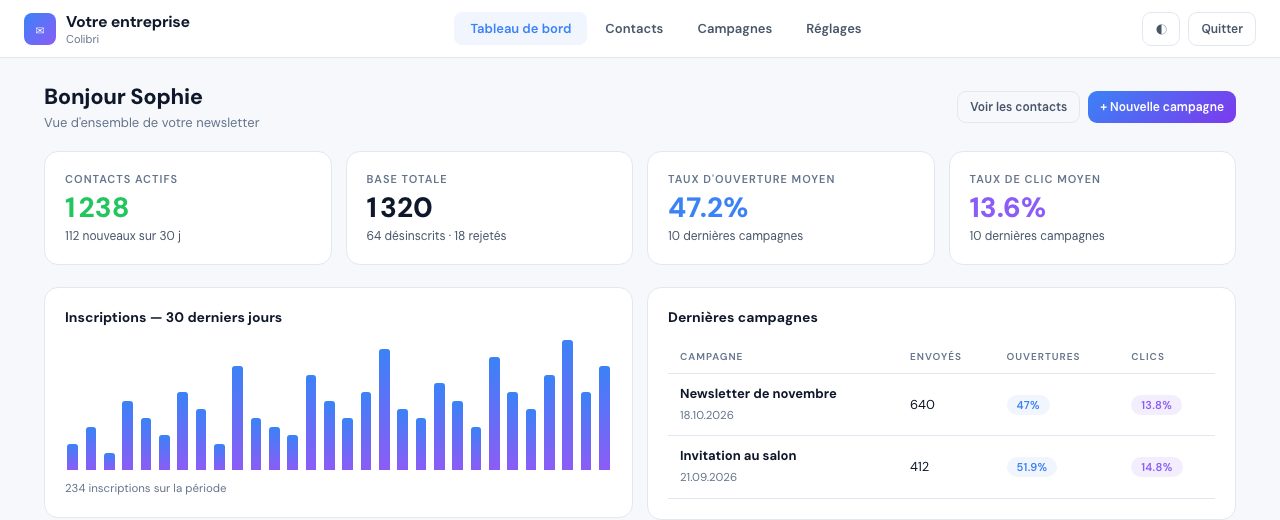1280x520 pixels.
Task: Click the date 18.10.2026
Action: pos(709,415)
